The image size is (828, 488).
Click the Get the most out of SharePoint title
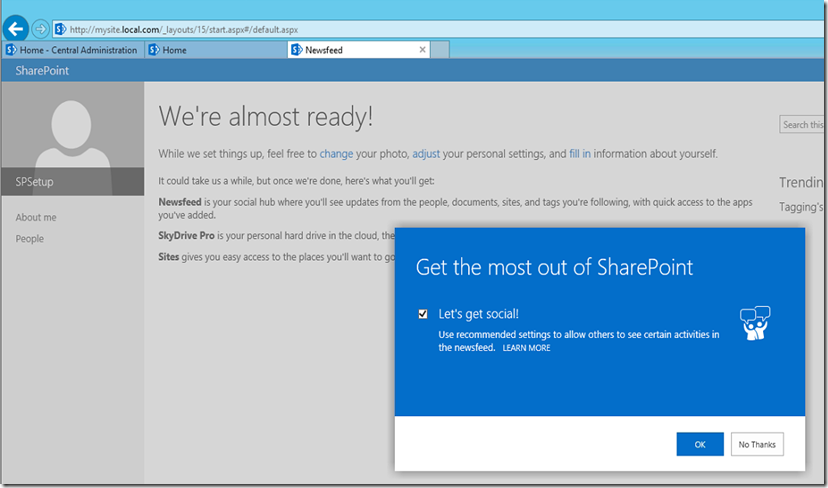tap(554, 267)
